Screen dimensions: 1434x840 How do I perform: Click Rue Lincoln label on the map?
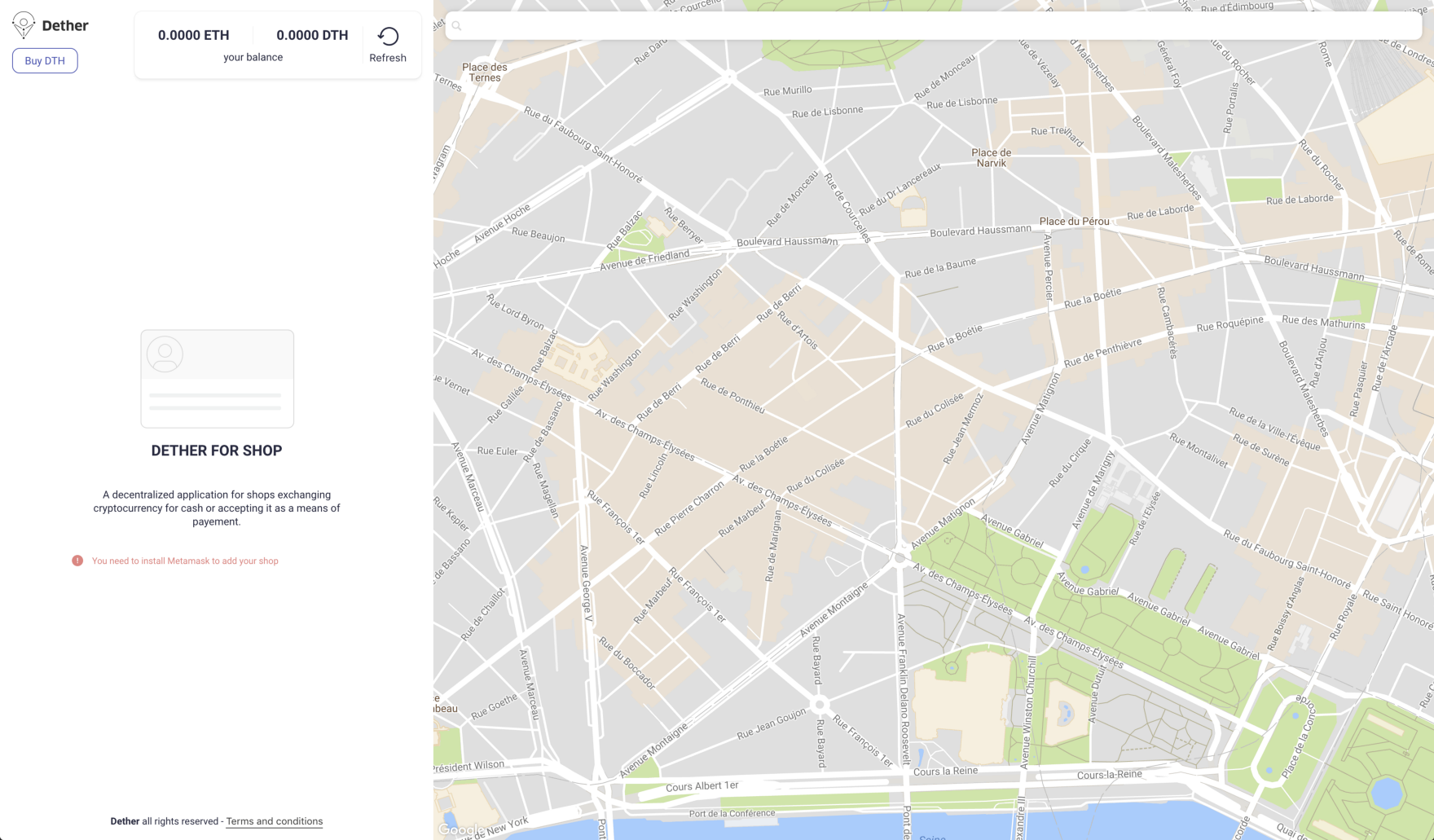tap(653, 476)
